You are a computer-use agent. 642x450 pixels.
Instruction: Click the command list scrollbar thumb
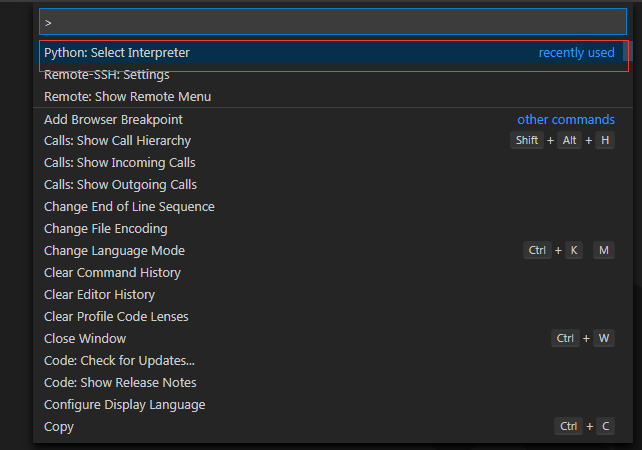pyautogui.click(x=628, y=51)
